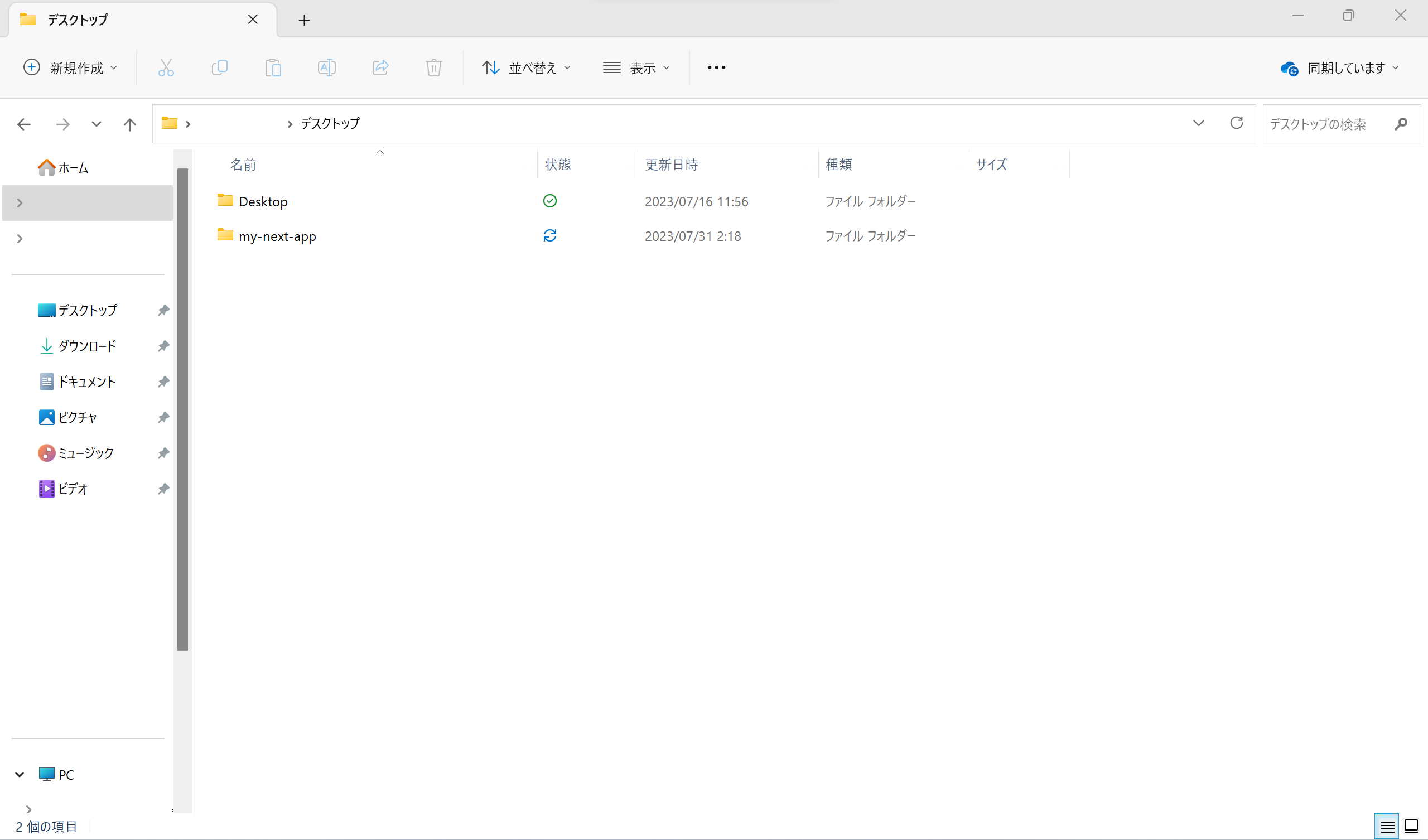Open ピクチャ in quick access
This screenshot has height=840, width=1428.
[68, 417]
